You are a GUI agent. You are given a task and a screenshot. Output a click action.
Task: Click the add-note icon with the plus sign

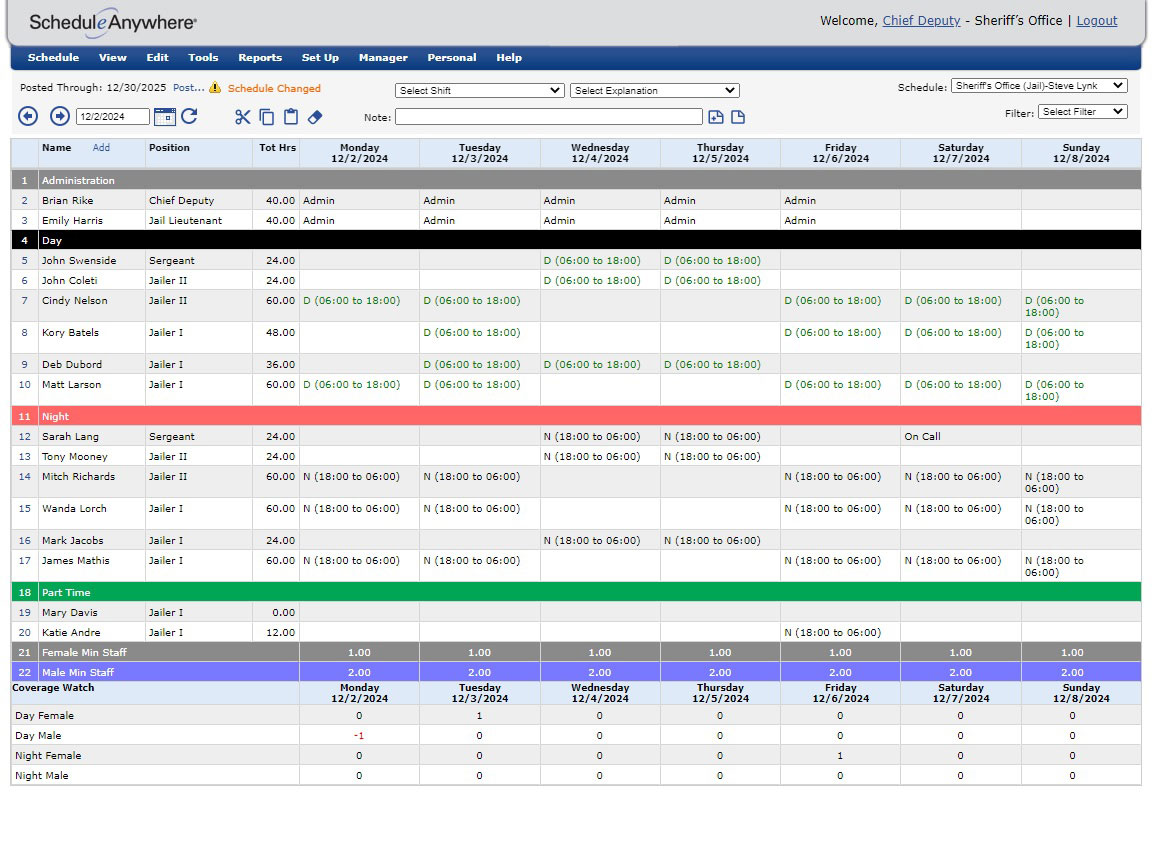[x=716, y=117]
